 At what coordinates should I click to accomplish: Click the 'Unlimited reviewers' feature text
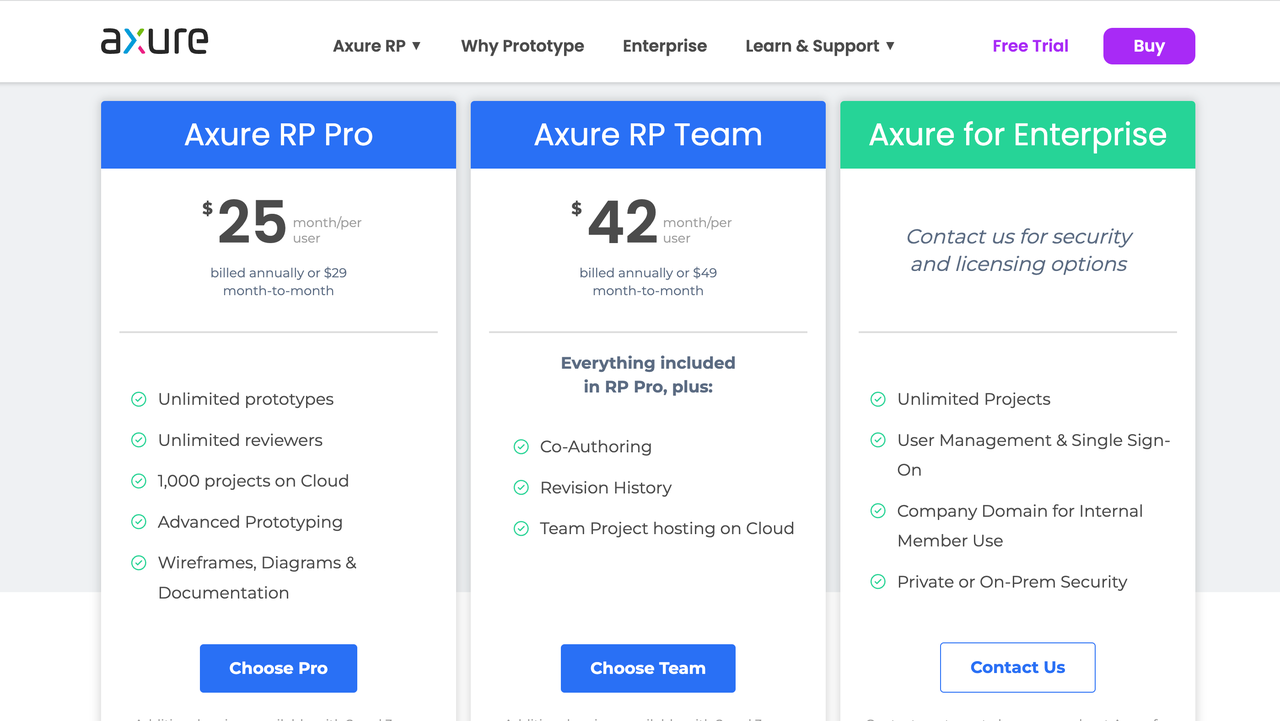[240, 440]
